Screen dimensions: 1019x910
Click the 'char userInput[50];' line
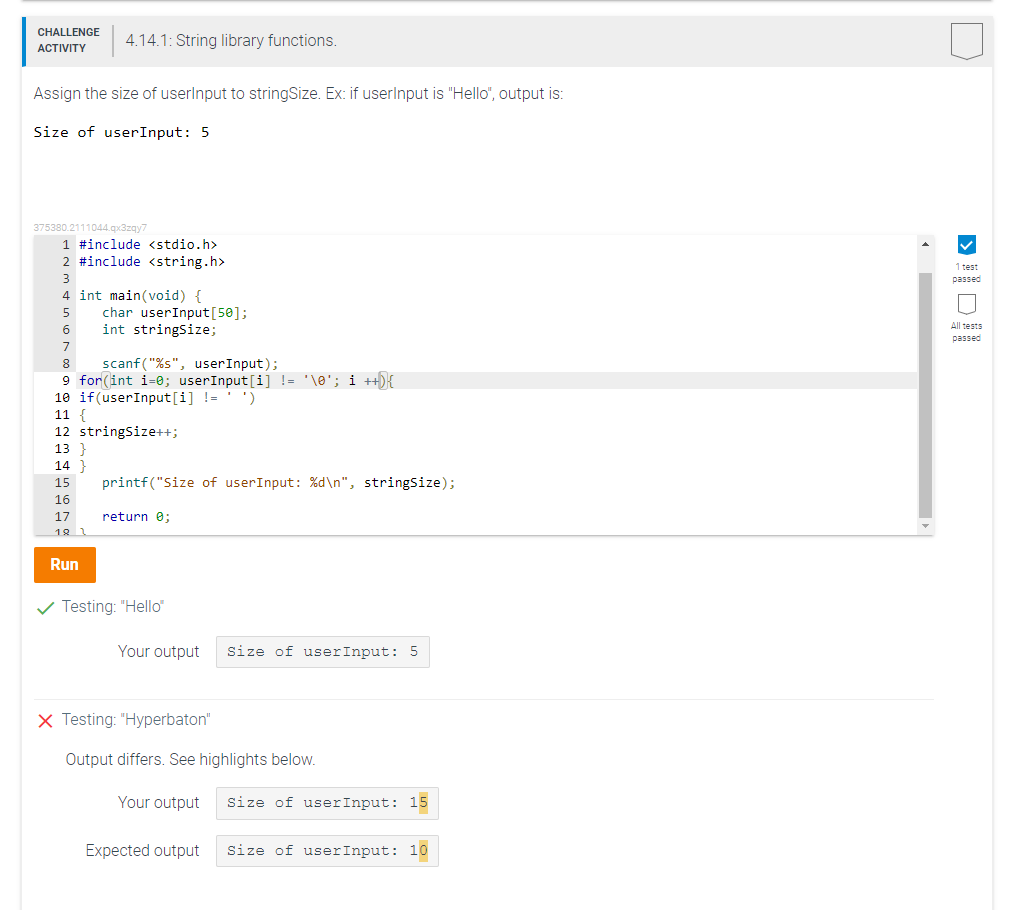point(175,313)
